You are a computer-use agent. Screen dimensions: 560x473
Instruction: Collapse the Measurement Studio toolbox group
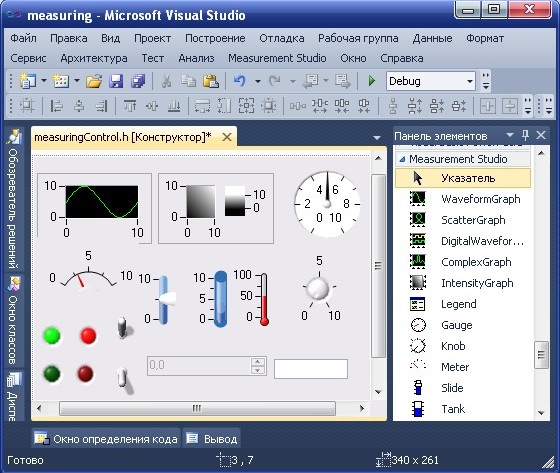coord(402,159)
